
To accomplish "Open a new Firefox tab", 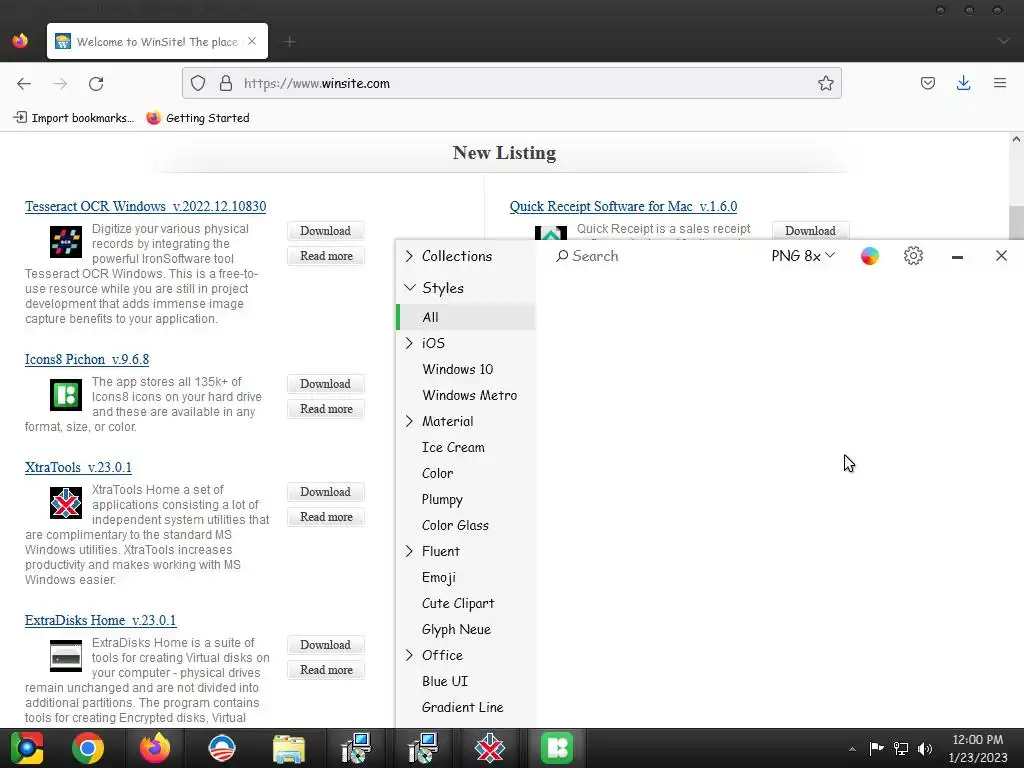I will pyautogui.click(x=290, y=42).
